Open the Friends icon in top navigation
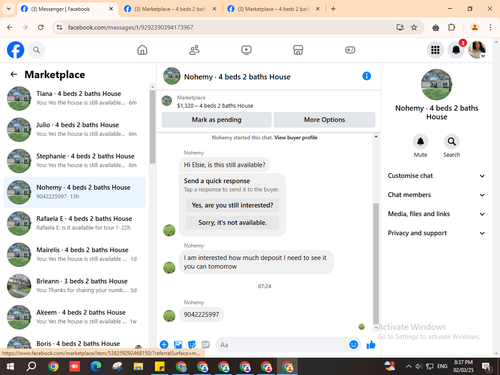Viewport: 500px width, 375px height. 194,50
